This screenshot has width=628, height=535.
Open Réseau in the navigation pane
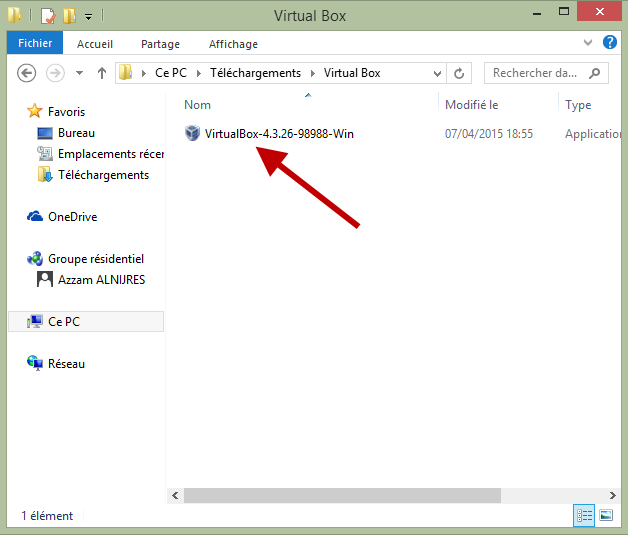[66, 364]
